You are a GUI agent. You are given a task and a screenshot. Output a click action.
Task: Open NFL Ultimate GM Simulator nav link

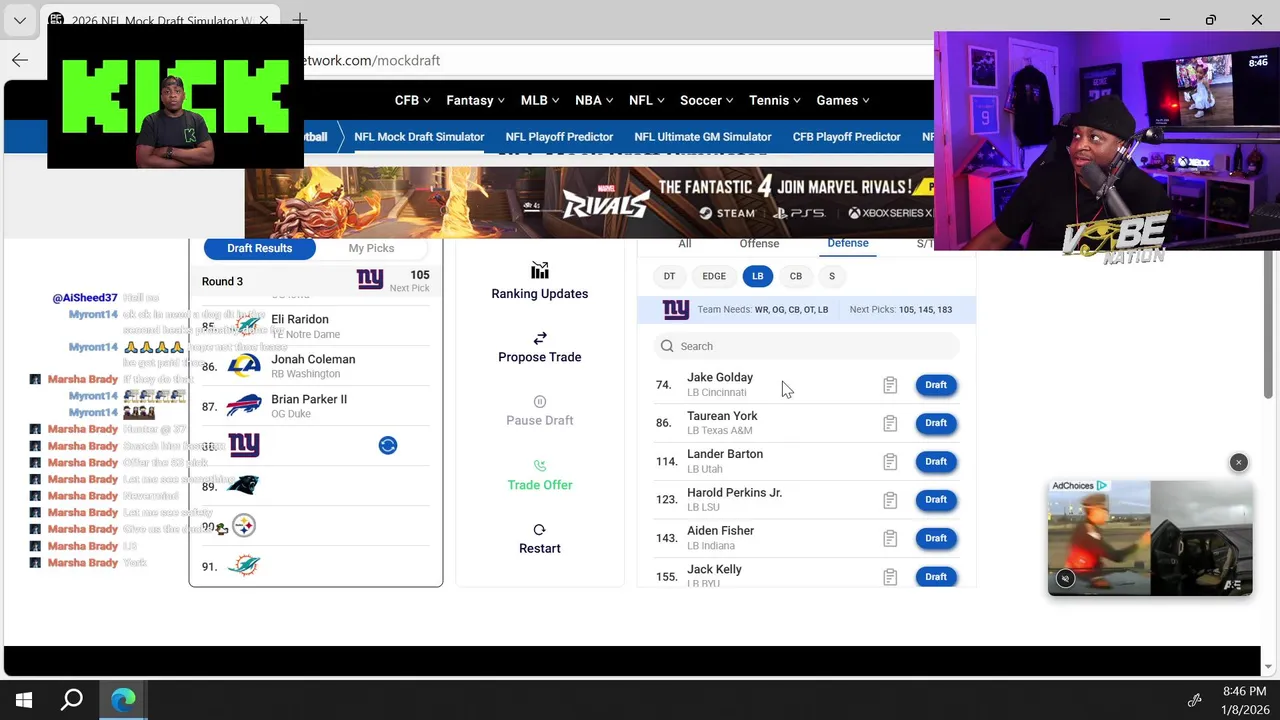[703, 137]
